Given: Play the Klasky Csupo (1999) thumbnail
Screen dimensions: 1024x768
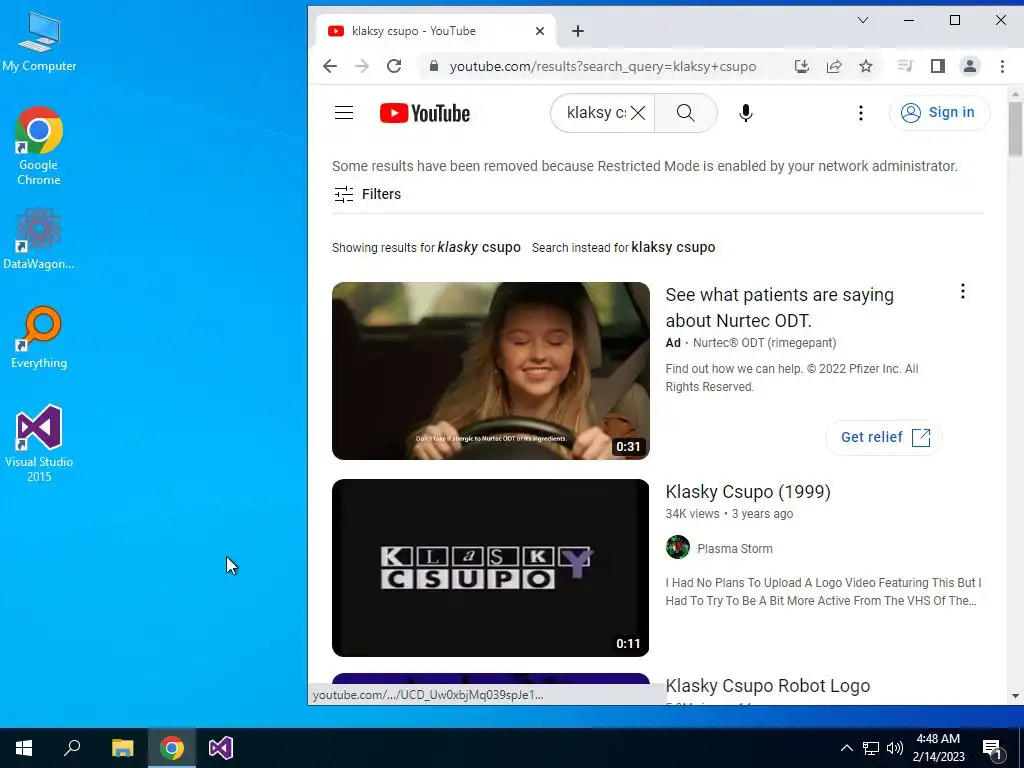Looking at the screenshot, I should 490,568.
